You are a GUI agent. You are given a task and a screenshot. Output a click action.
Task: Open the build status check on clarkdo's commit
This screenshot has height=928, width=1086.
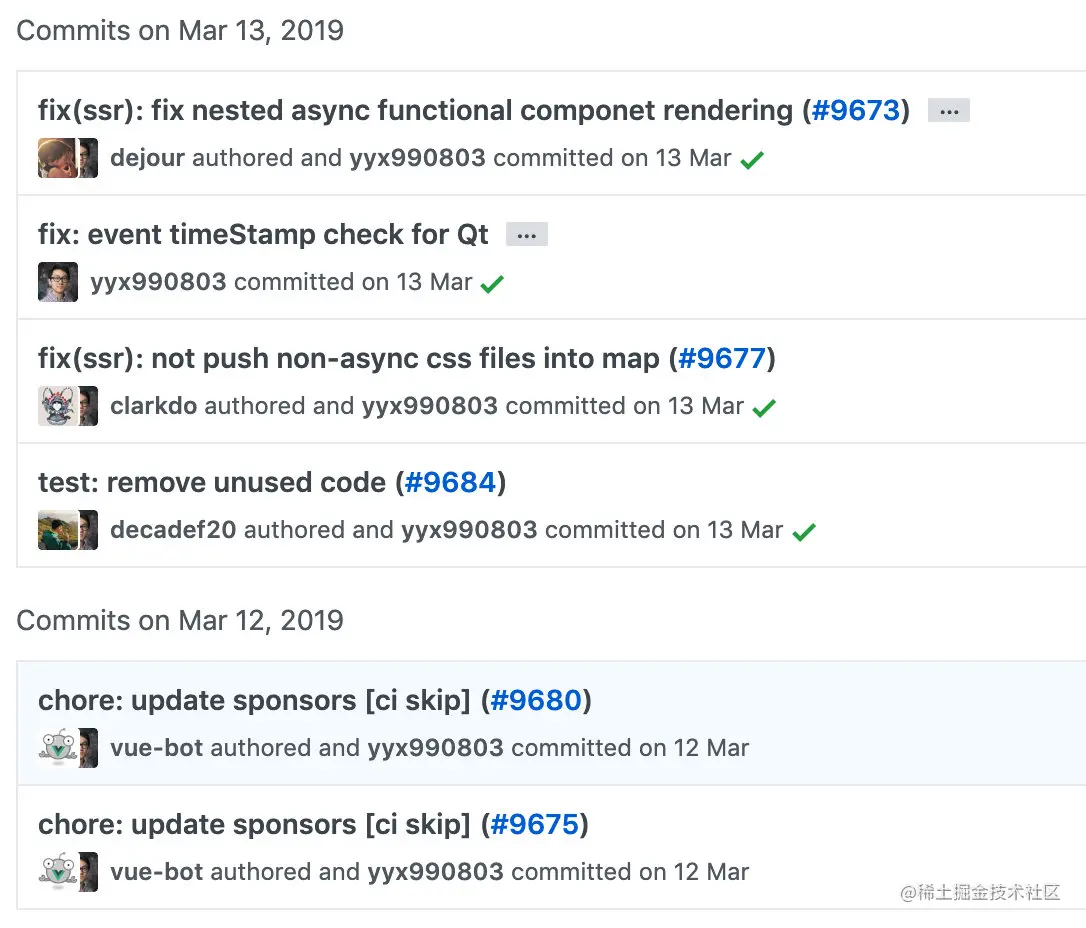765,408
